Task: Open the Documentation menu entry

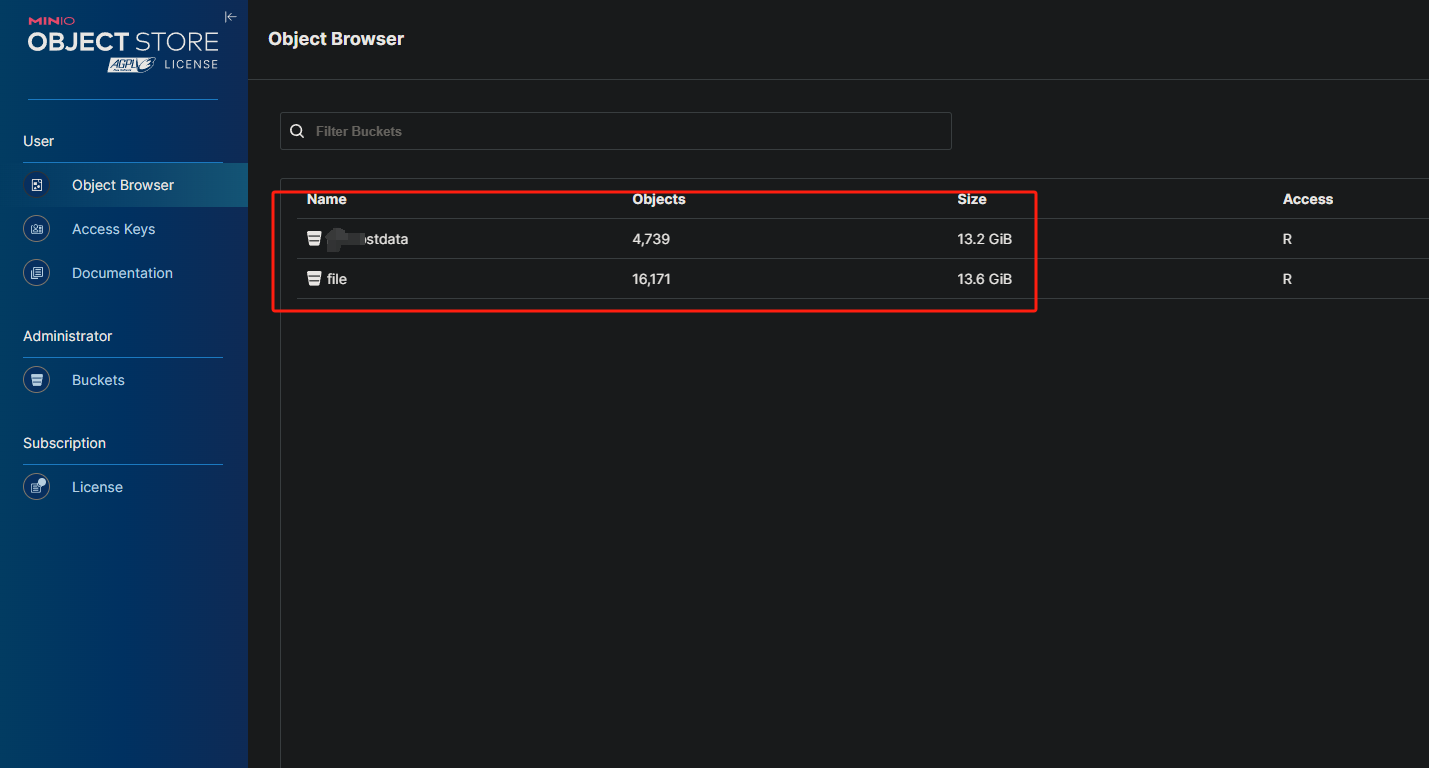Action: (122, 273)
